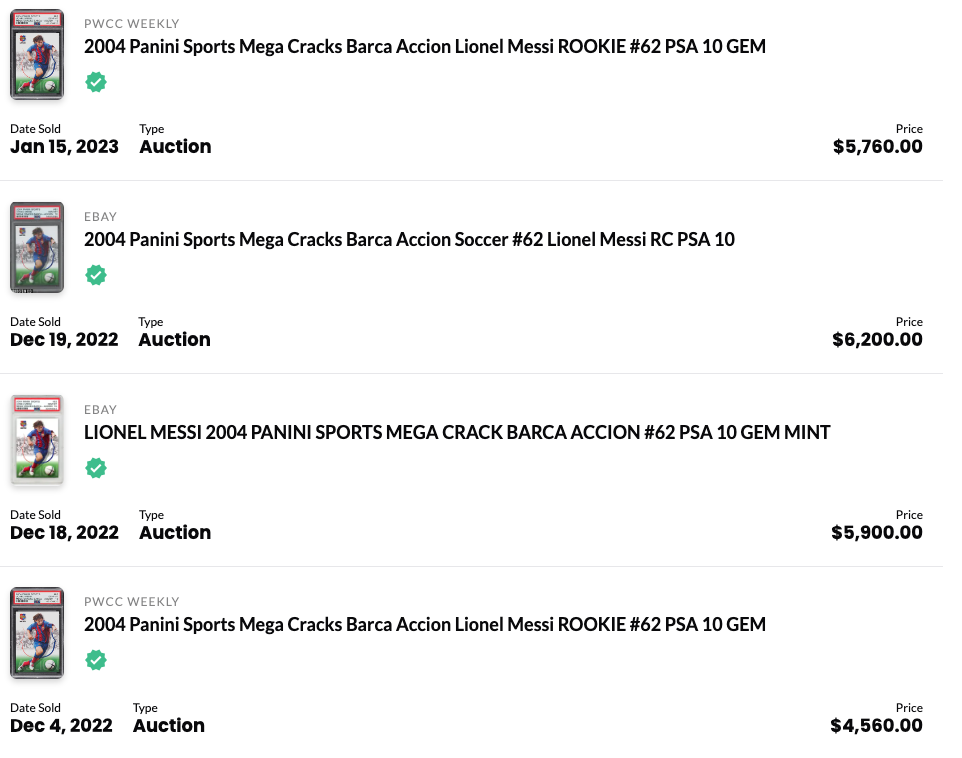Open the Dec 4, 2022 PWCC Messi ROOKIE title
Image resolution: width=962 pixels, height=758 pixels.
coord(425,625)
